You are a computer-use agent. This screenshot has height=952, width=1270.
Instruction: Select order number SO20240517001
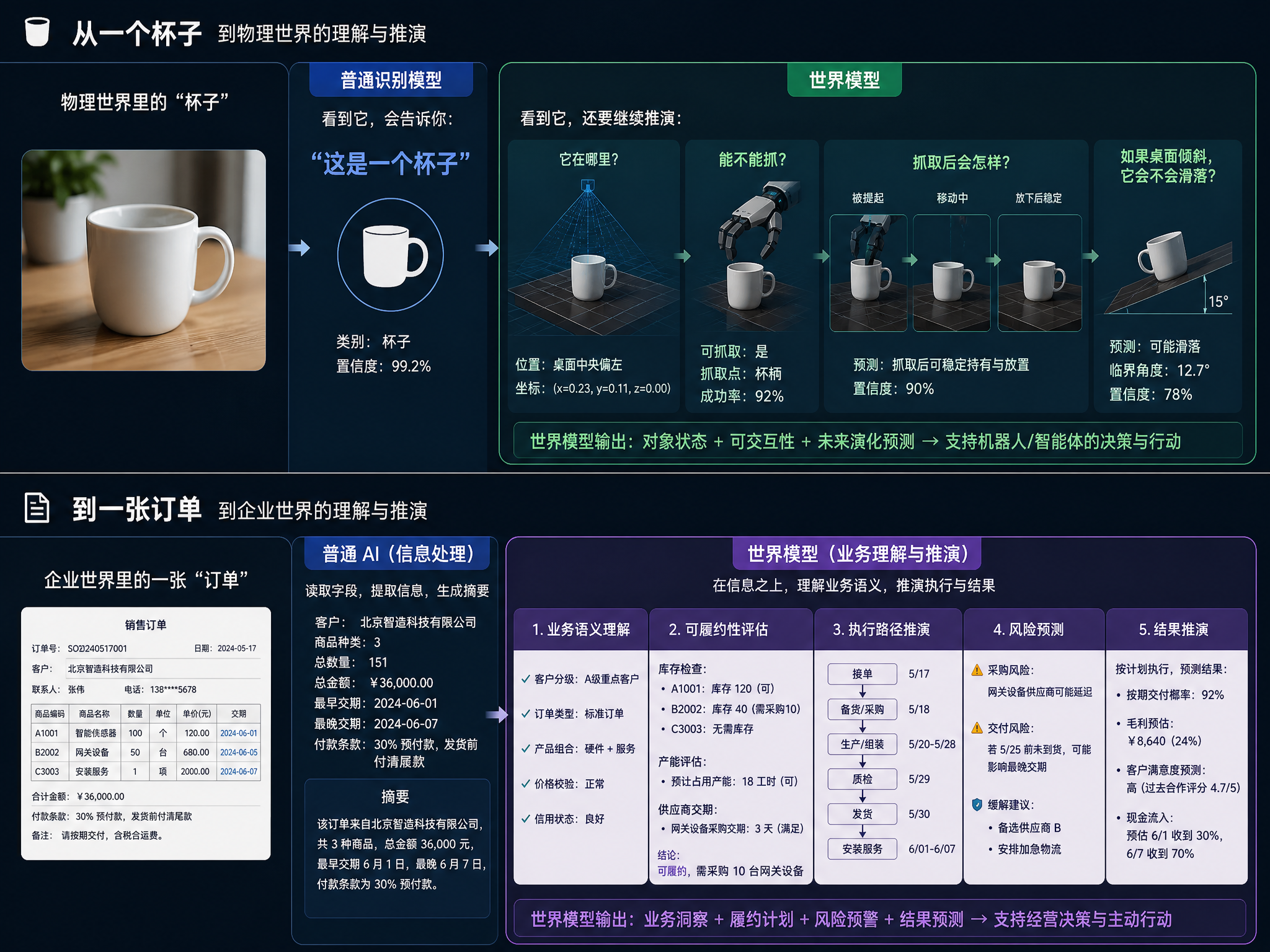[x=97, y=648]
